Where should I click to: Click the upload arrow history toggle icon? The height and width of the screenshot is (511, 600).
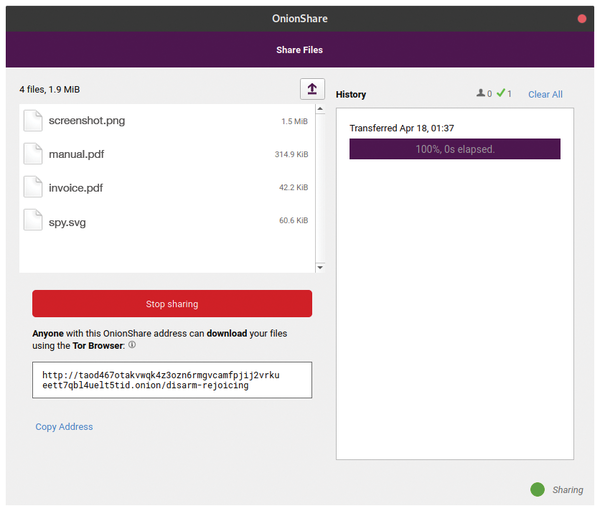coord(312,89)
